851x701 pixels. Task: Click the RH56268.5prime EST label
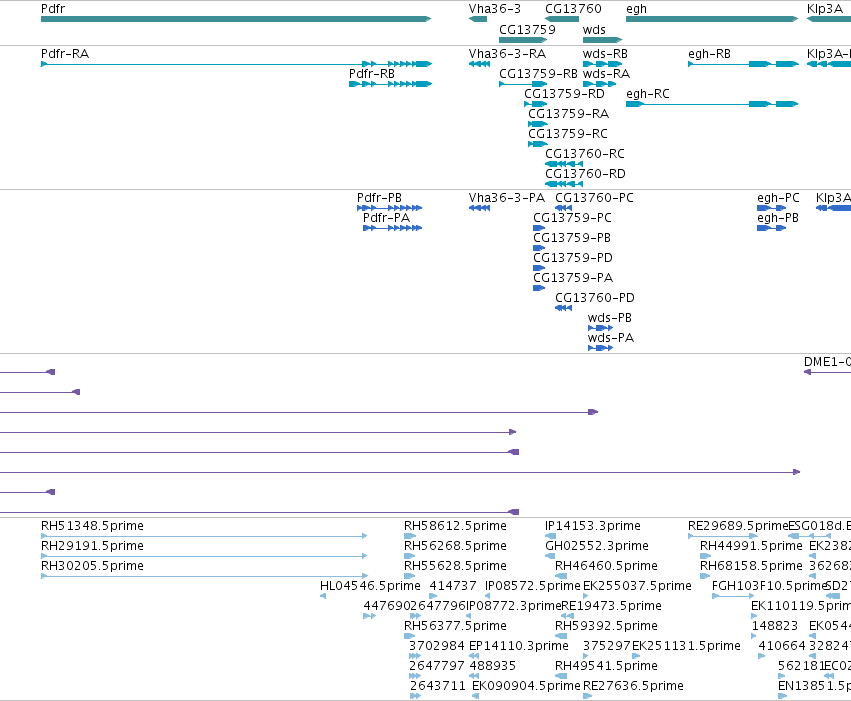coord(455,546)
